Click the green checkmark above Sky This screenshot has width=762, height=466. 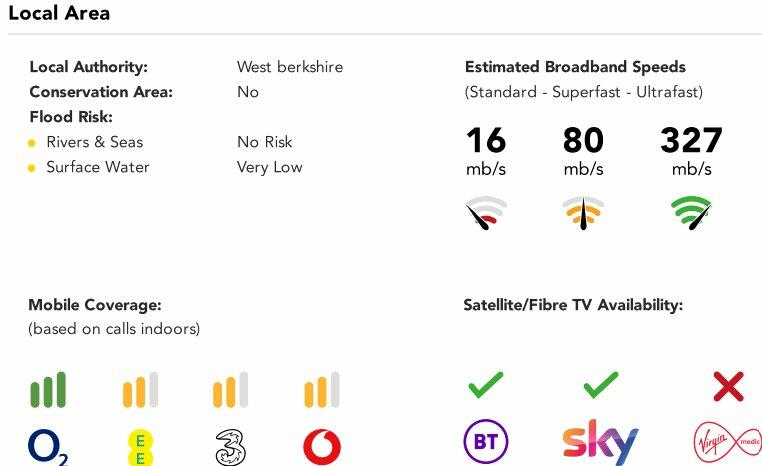point(600,385)
